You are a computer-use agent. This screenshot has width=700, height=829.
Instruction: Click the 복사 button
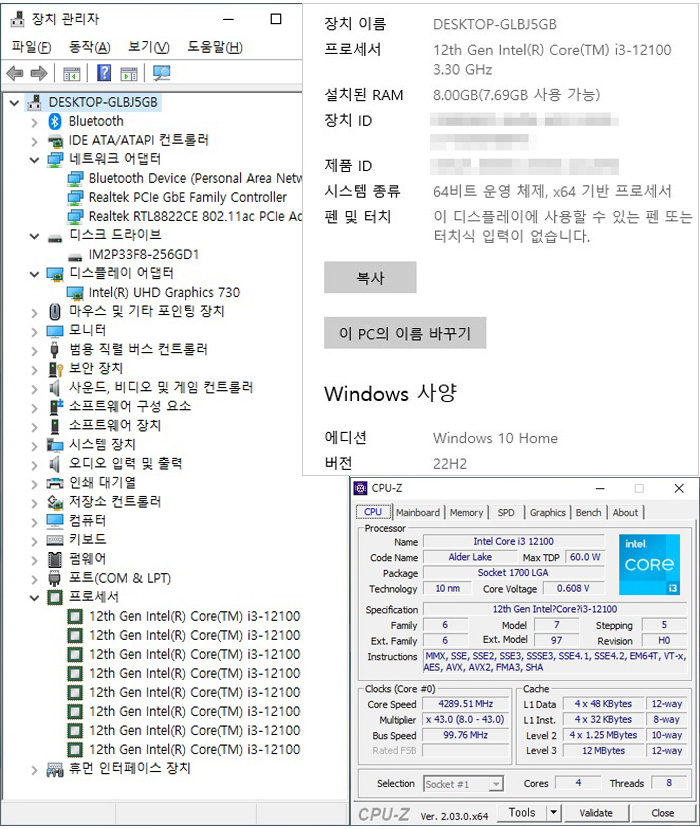[x=370, y=277]
